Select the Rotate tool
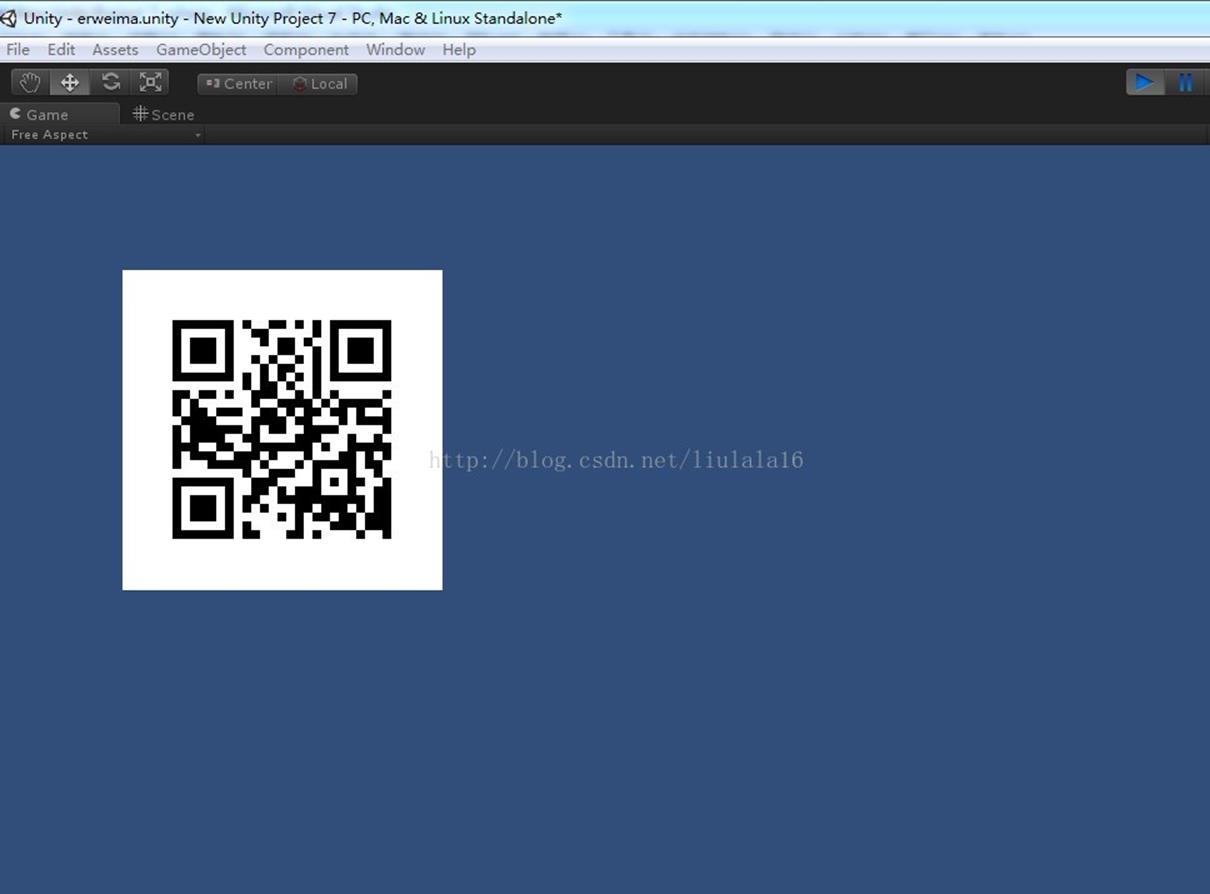Viewport: 1210px width, 894px height. point(110,83)
